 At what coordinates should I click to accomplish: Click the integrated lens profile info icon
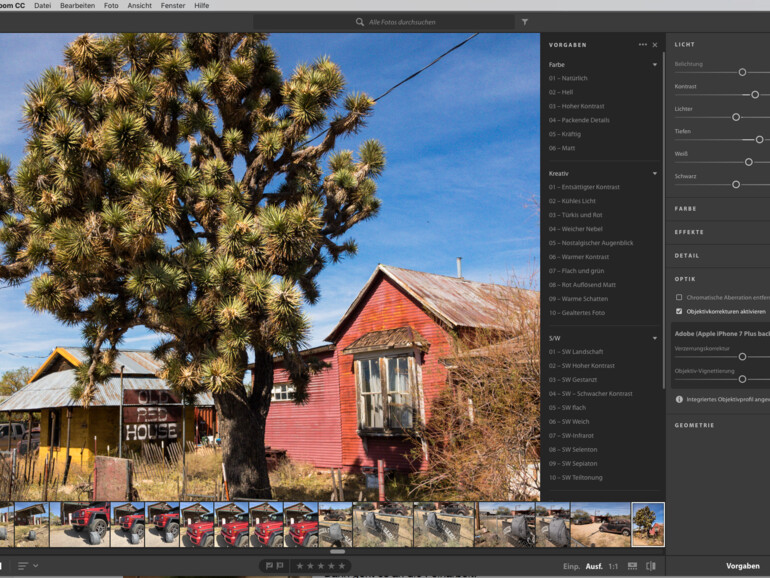click(x=679, y=399)
